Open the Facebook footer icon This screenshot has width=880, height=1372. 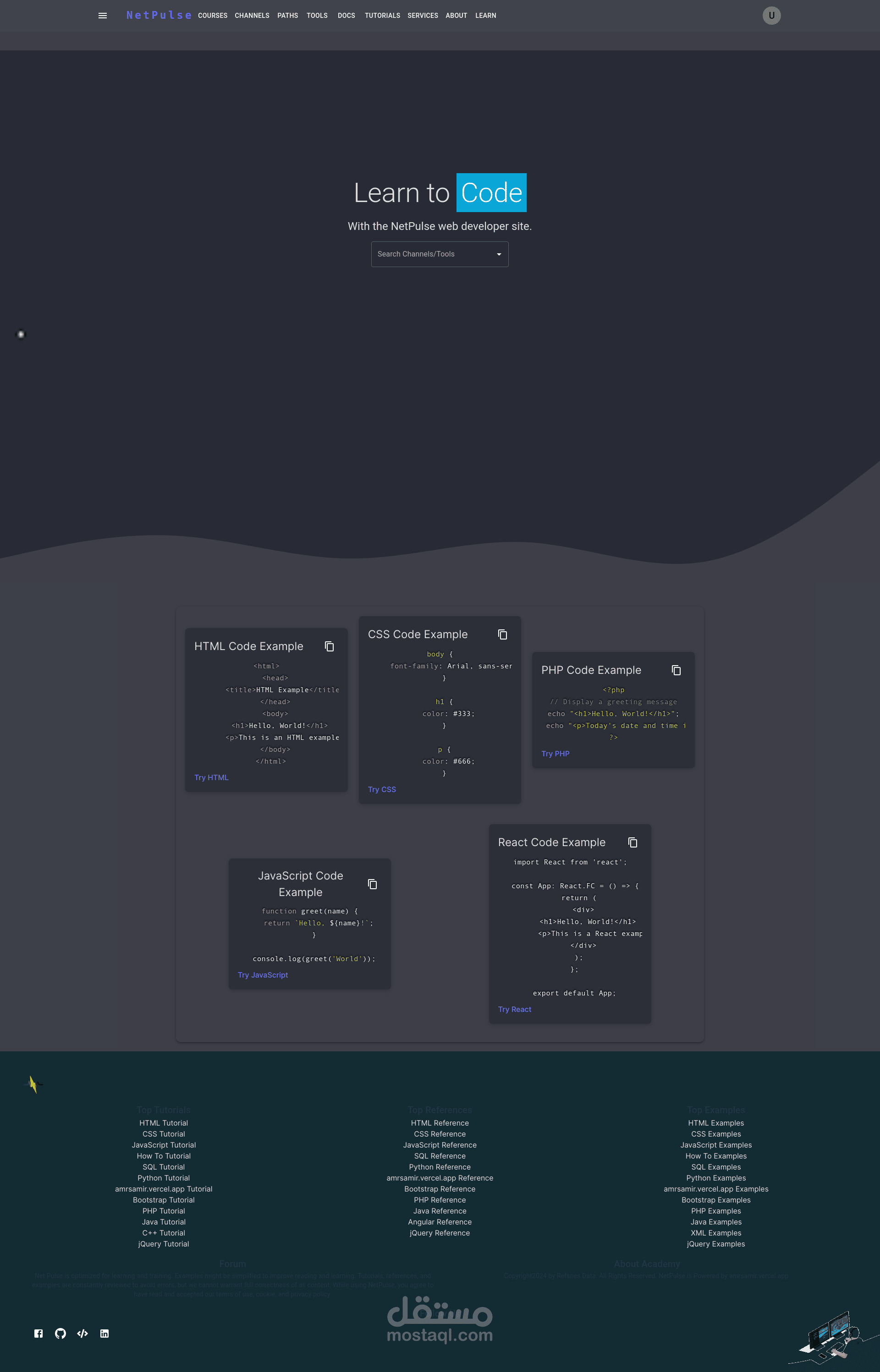[38, 1334]
